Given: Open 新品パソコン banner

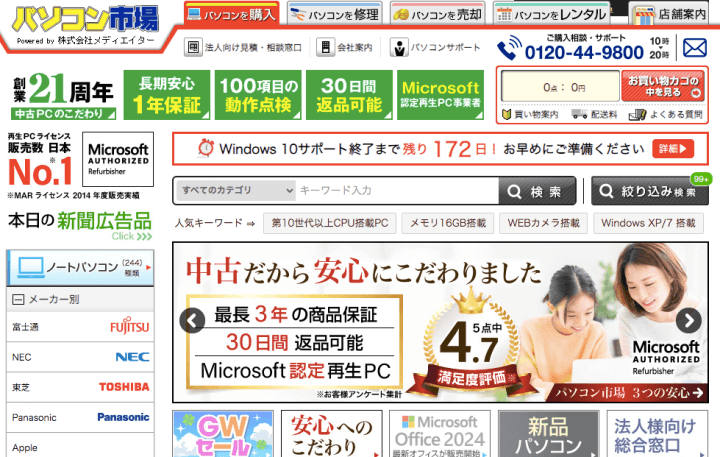Looking at the screenshot, I should point(549,434).
